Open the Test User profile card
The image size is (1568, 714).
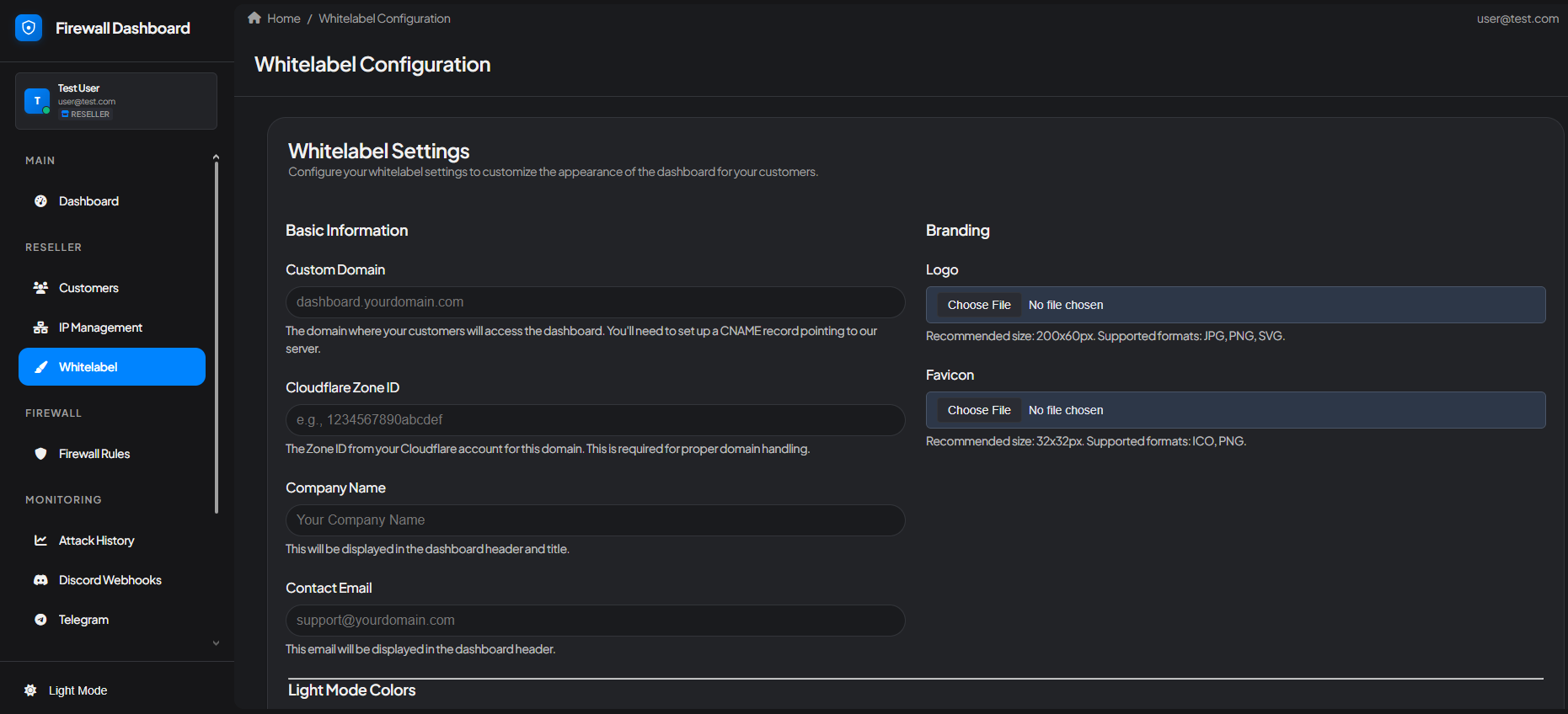click(116, 101)
